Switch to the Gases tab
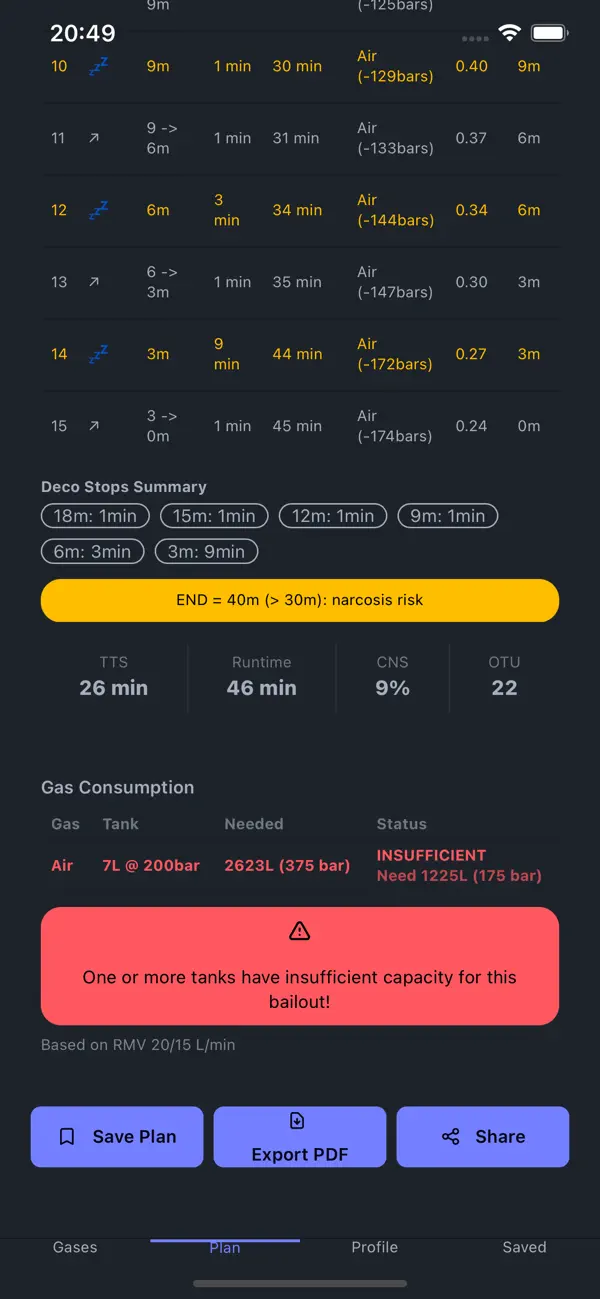Image resolution: width=600 pixels, height=1299 pixels. coord(75,1247)
